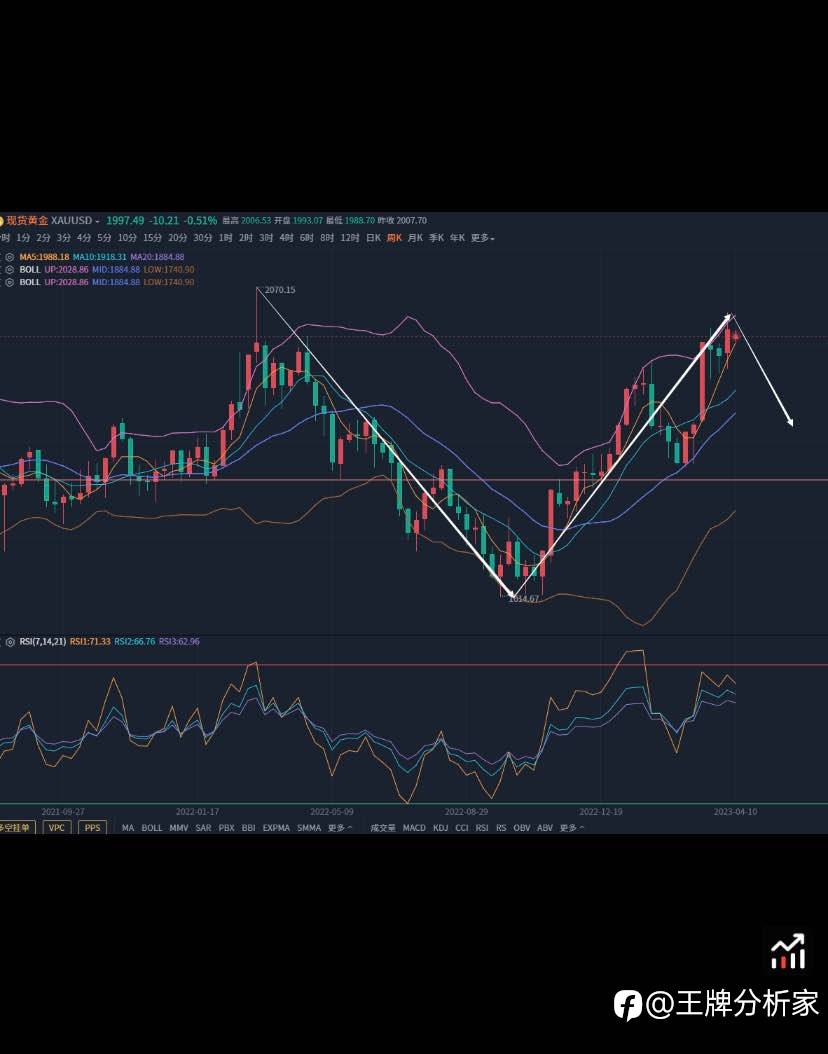Expand 更多 timeframes next to 年K
This screenshot has width=828, height=1054.
tap(482, 238)
